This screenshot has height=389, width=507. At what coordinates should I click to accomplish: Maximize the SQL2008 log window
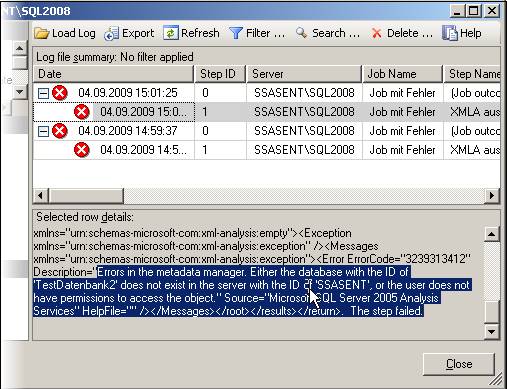[474, 11]
